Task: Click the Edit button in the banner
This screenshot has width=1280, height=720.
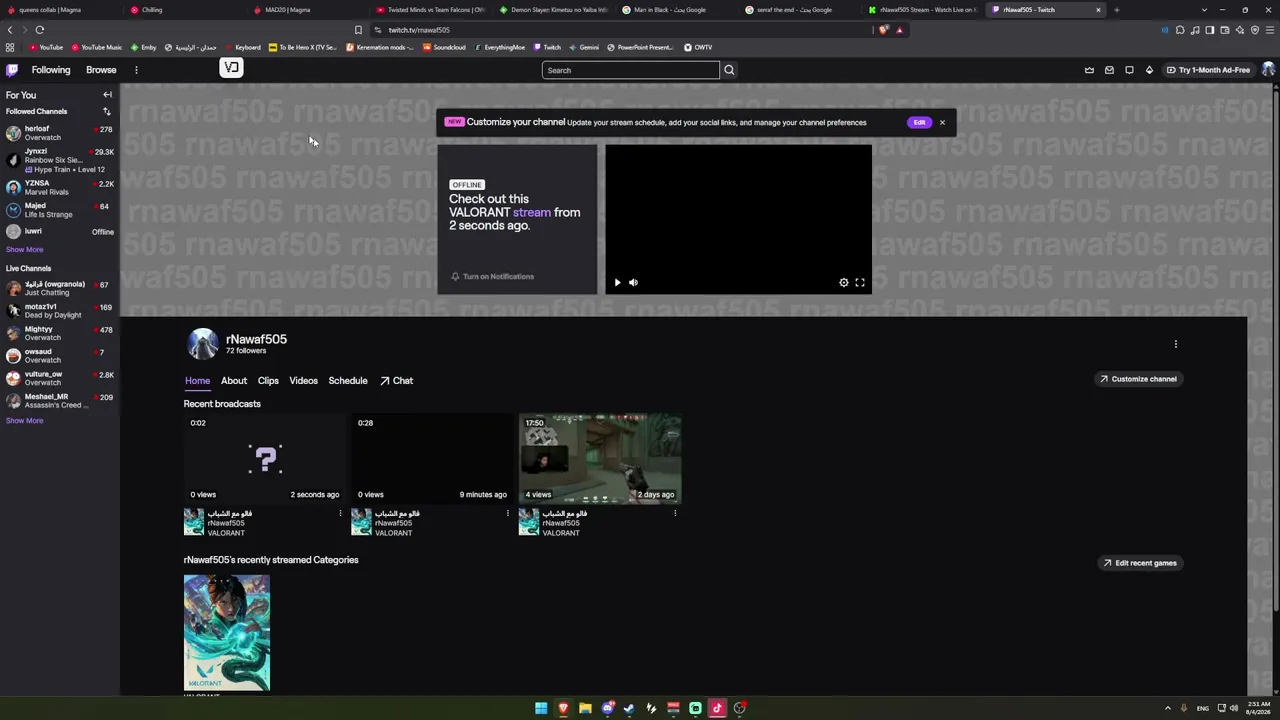Action: [919, 122]
